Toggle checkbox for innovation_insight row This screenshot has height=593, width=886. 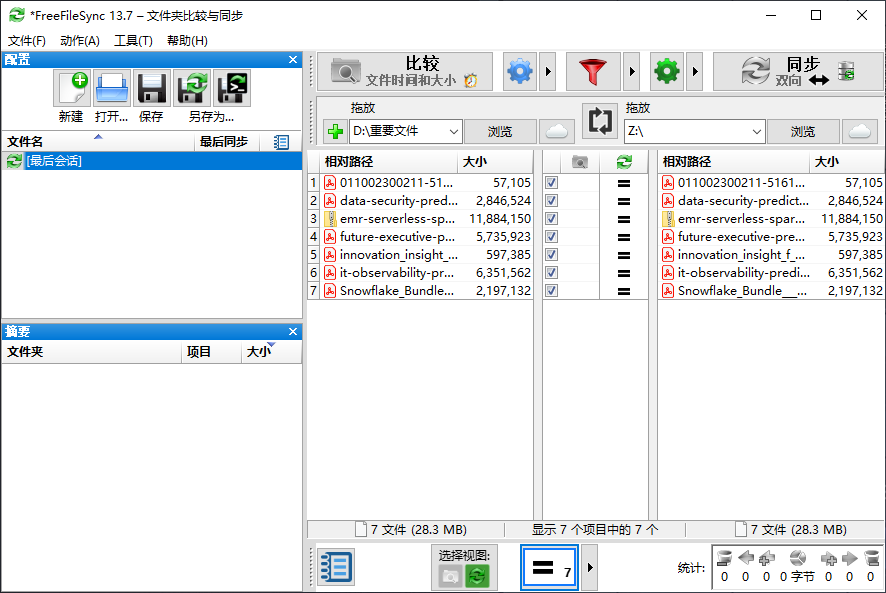(x=551, y=255)
